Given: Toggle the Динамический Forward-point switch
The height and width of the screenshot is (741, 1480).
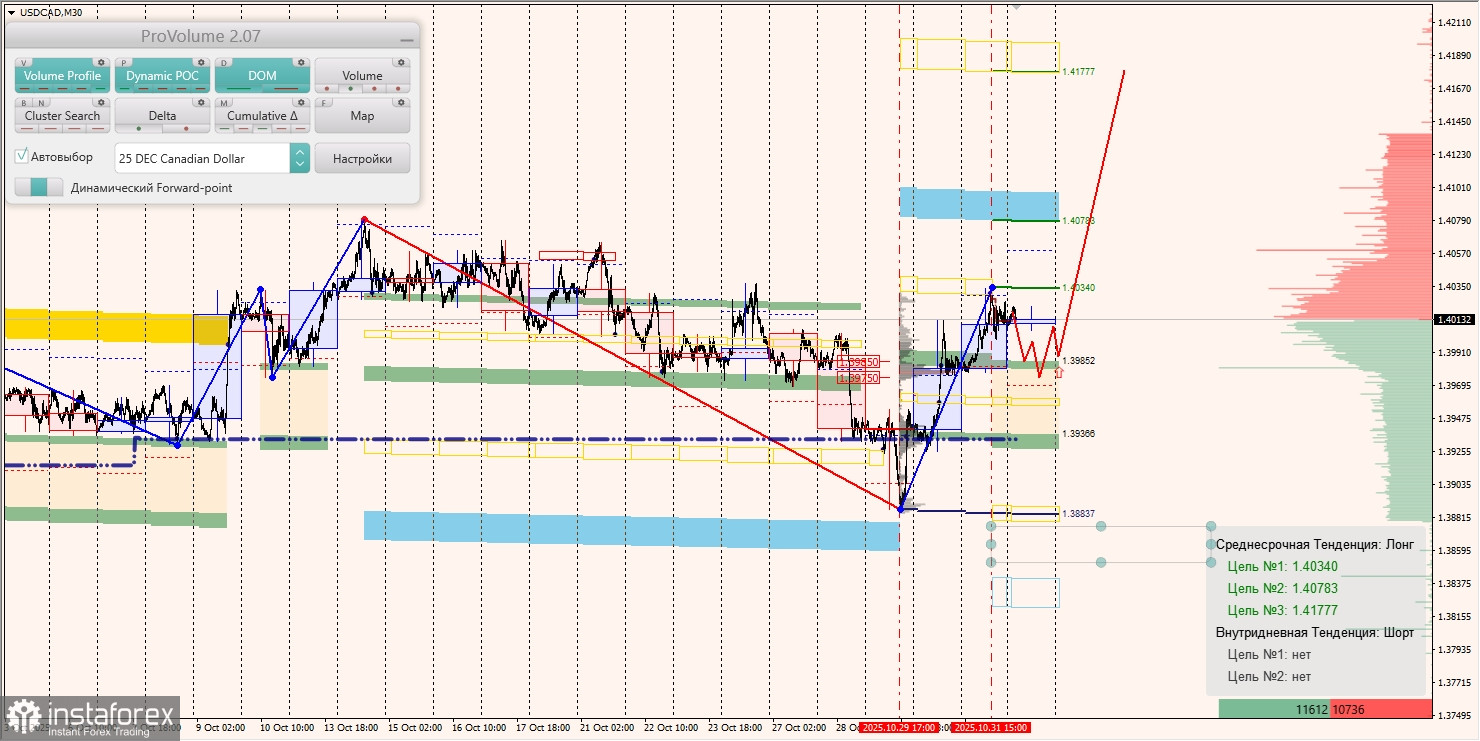Looking at the screenshot, I should (38, 188).
